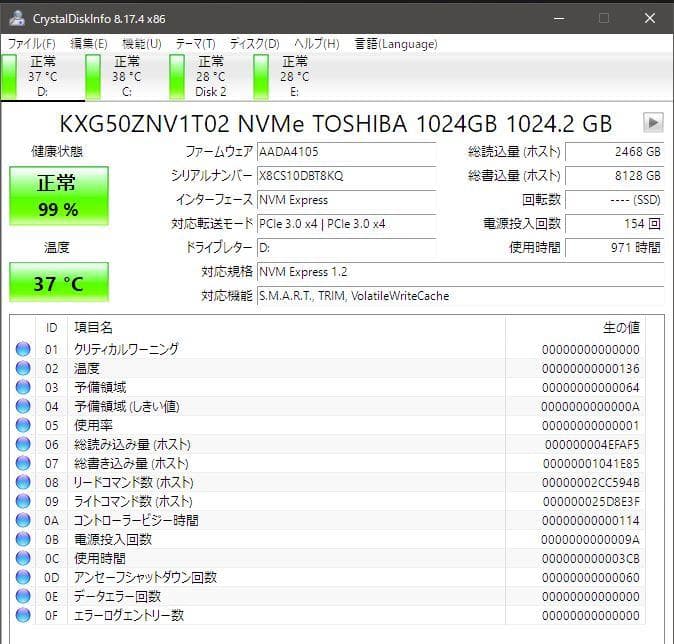Click the 37 °C temperature button

click(x=59, y=282)
